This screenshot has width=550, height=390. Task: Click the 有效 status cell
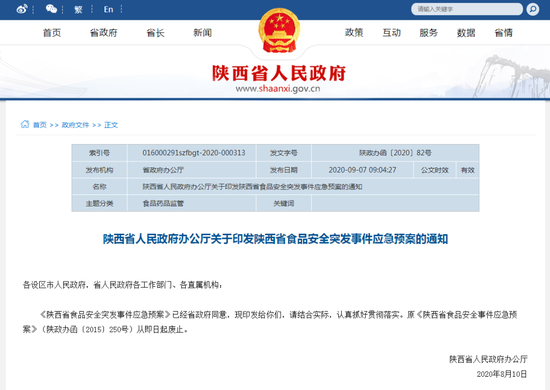(x=468, y=170)
